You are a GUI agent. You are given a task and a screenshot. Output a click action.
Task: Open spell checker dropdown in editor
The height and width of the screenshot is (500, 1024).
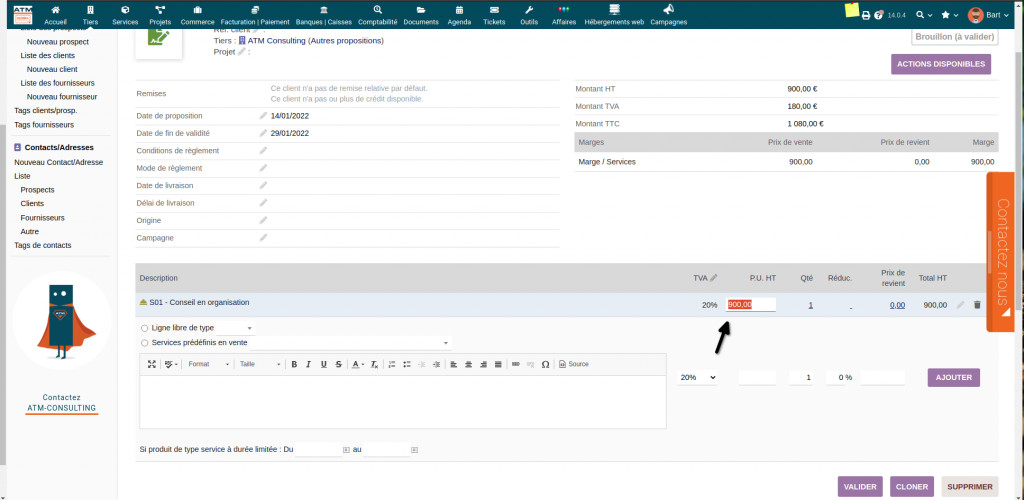coord(172,364)
